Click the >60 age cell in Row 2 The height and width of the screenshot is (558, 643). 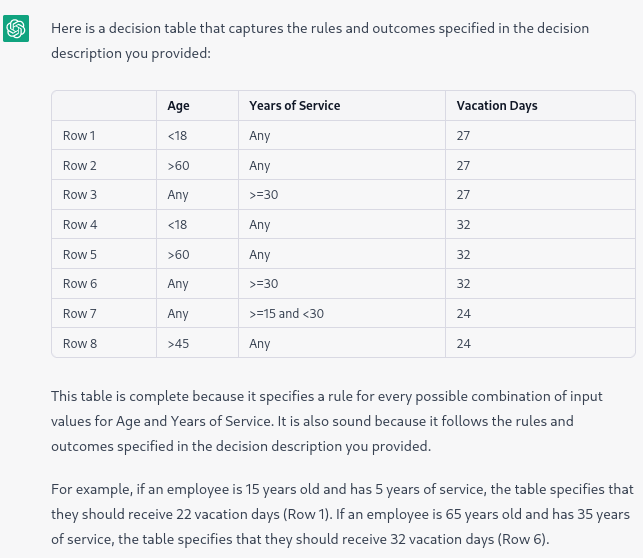tap(197, 165)
